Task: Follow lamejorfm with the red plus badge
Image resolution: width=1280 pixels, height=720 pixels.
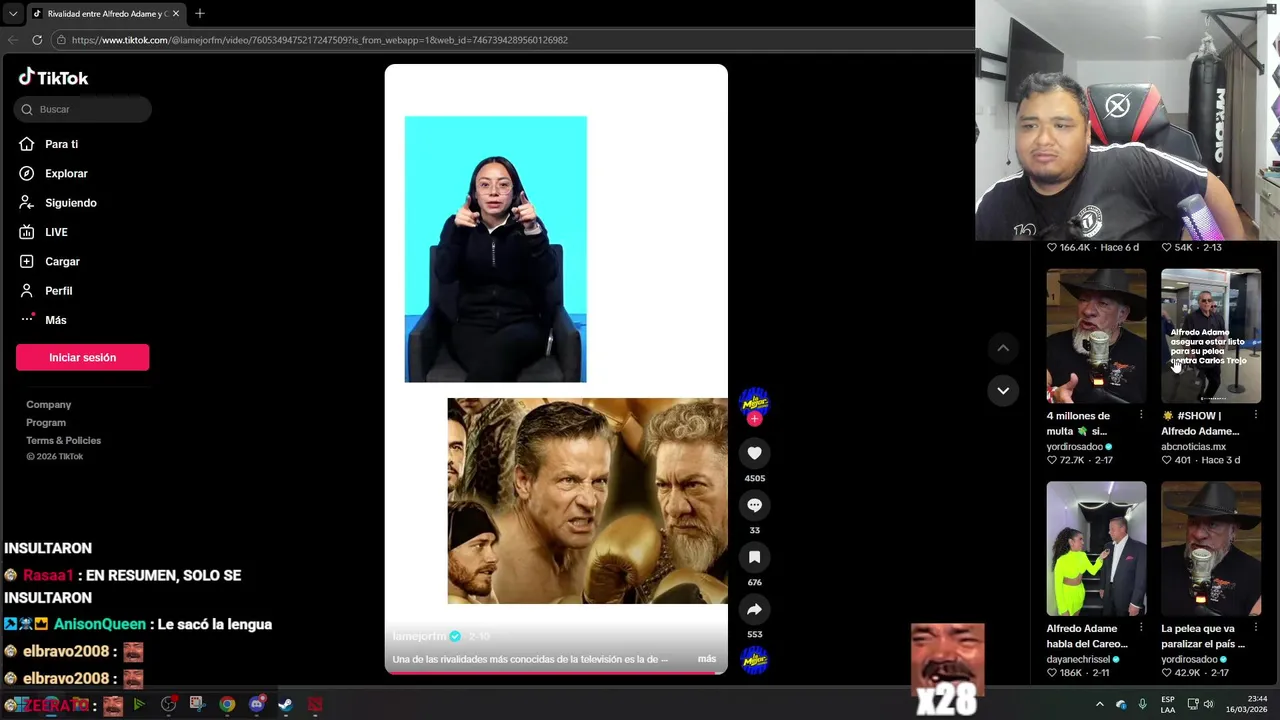Action: 754,419
